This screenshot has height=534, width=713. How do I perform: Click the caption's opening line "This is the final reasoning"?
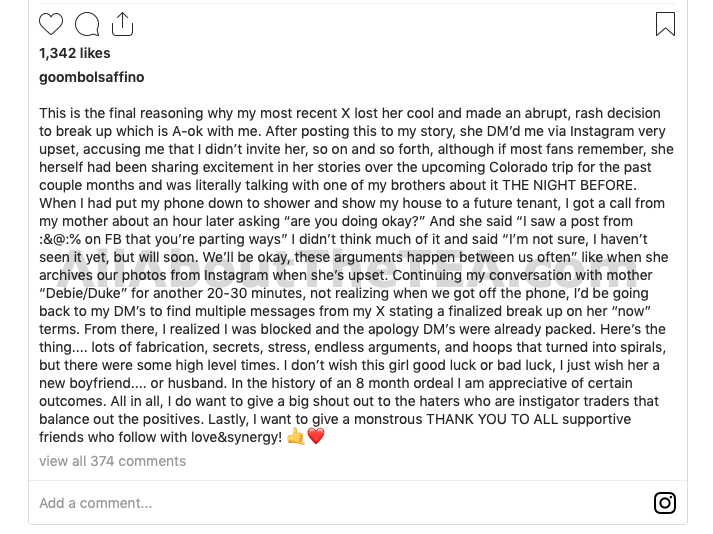[121, 113]
